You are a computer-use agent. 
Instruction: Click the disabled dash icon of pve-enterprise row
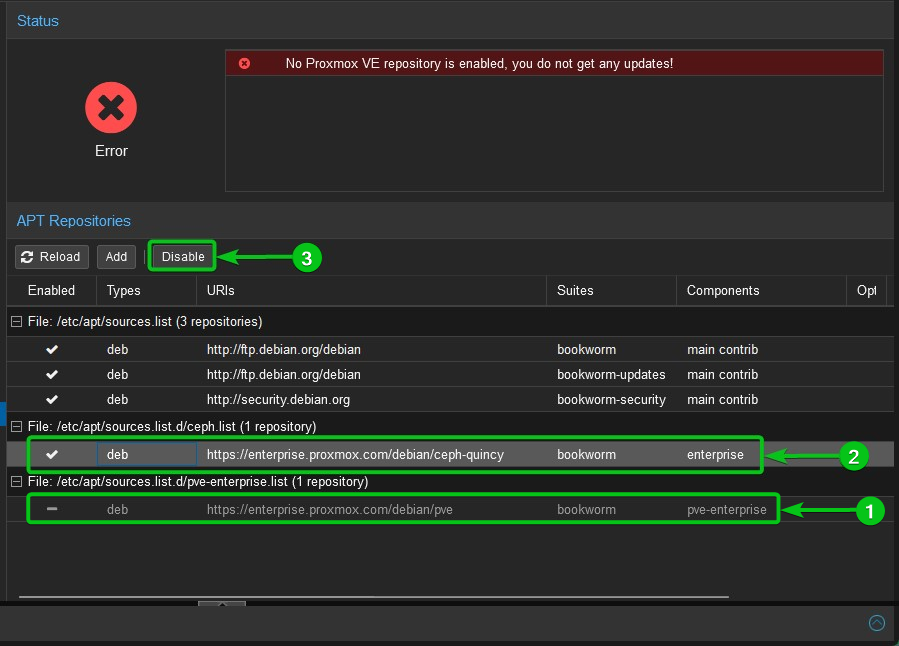click(x=52, y=508)
